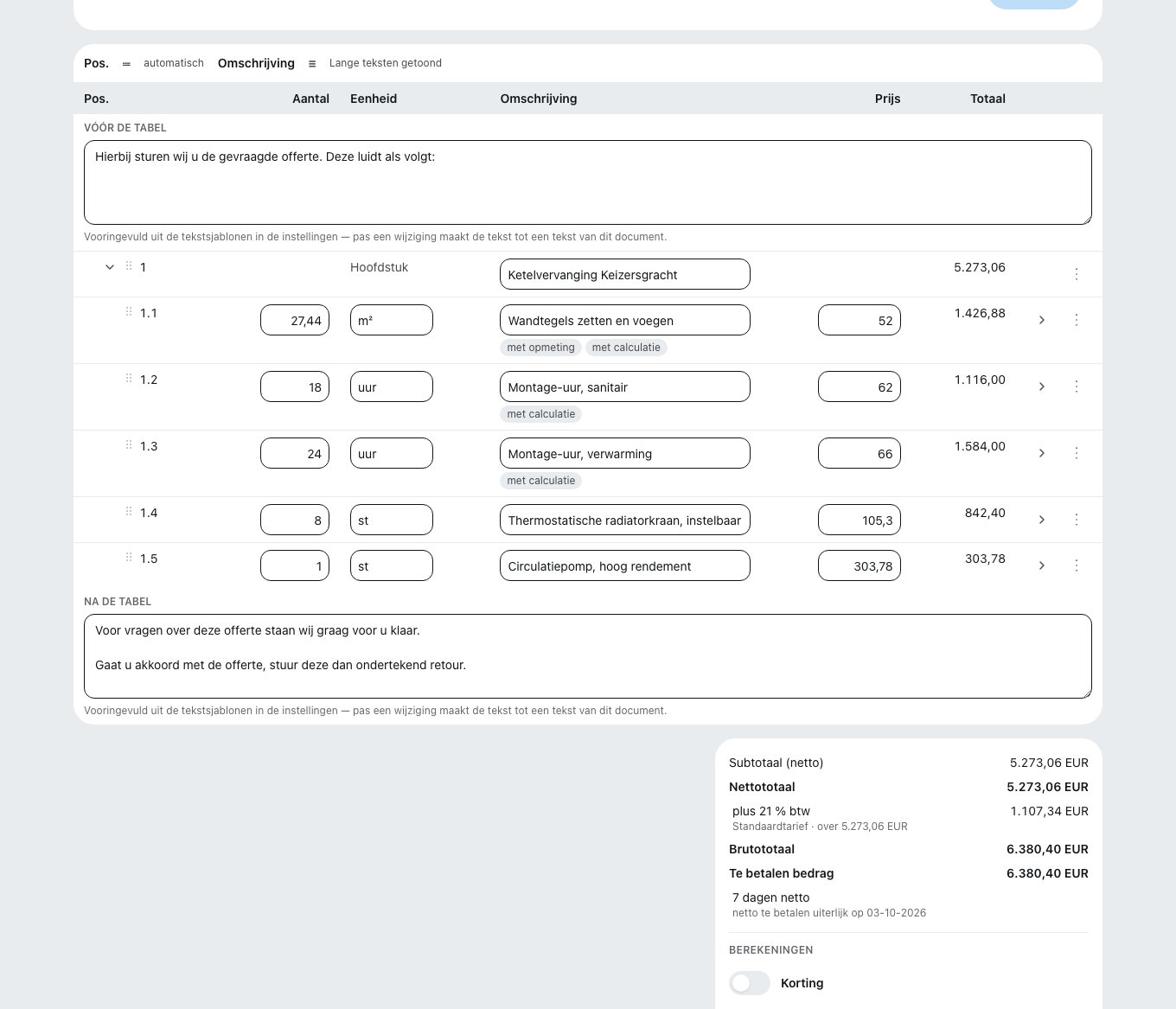Image resolution: width=1176 pixels, height=1009 pixels.
Task: Open more options for Wandtegels row
Action: (x=1077, y=320)
